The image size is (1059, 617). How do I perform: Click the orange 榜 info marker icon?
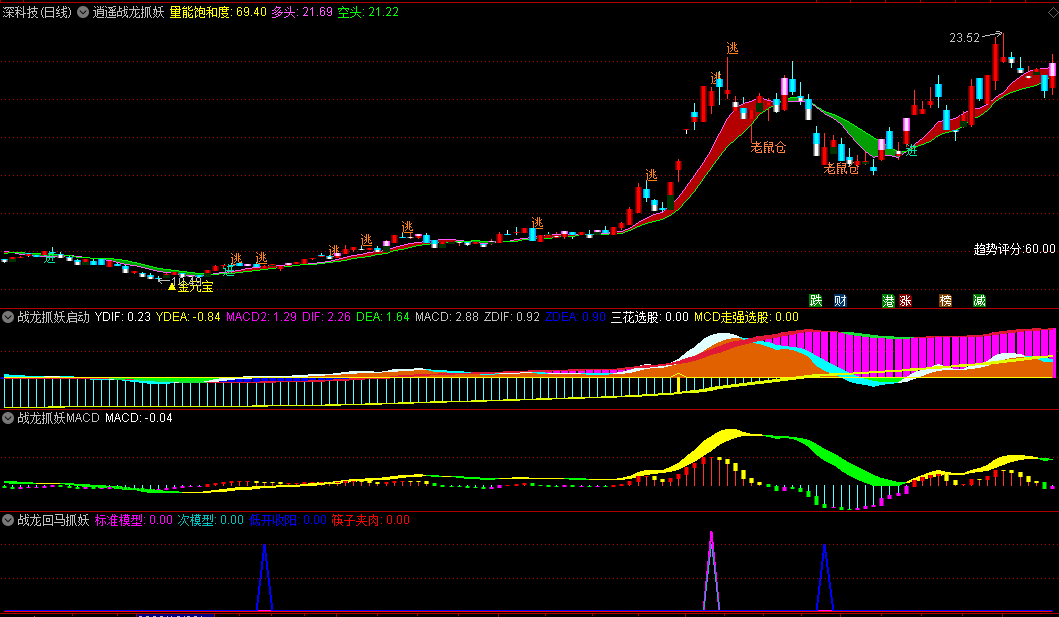tap(946, 300)
